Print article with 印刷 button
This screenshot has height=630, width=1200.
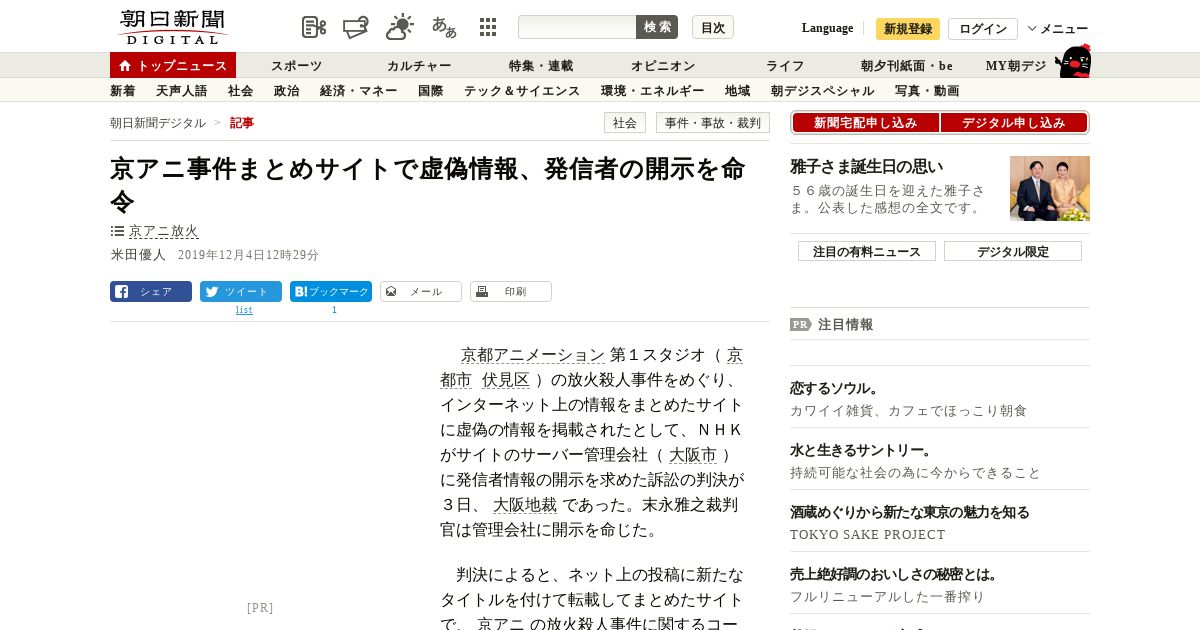[511, 292]
